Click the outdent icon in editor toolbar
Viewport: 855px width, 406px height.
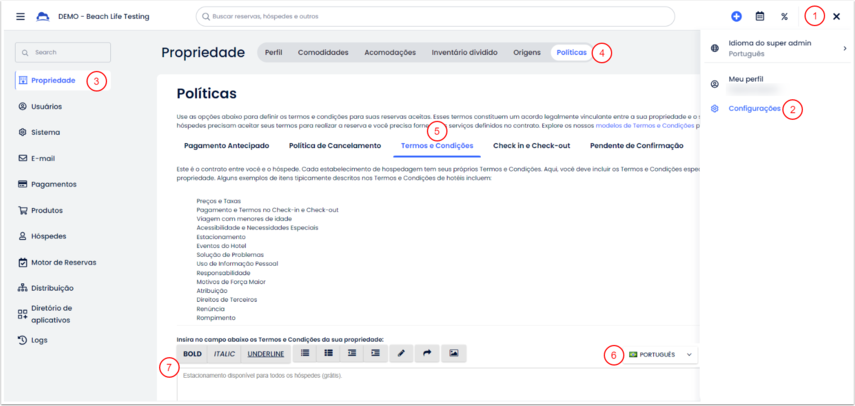coord(352,354)
